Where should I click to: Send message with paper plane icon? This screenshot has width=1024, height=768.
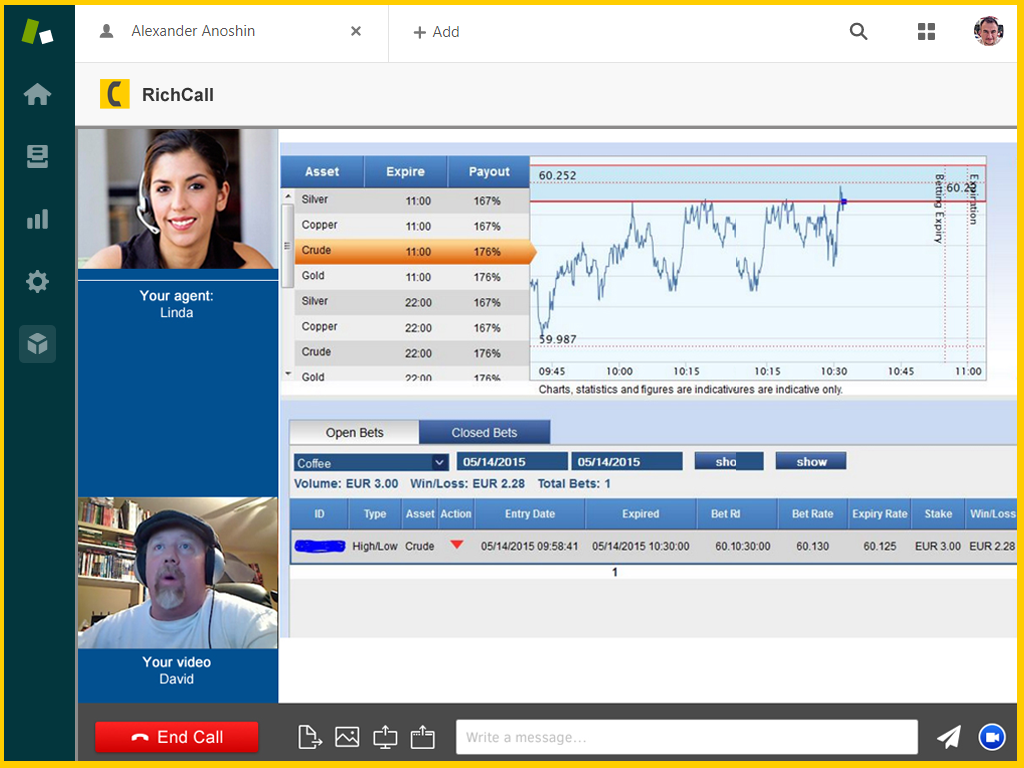tap(948, 737)
